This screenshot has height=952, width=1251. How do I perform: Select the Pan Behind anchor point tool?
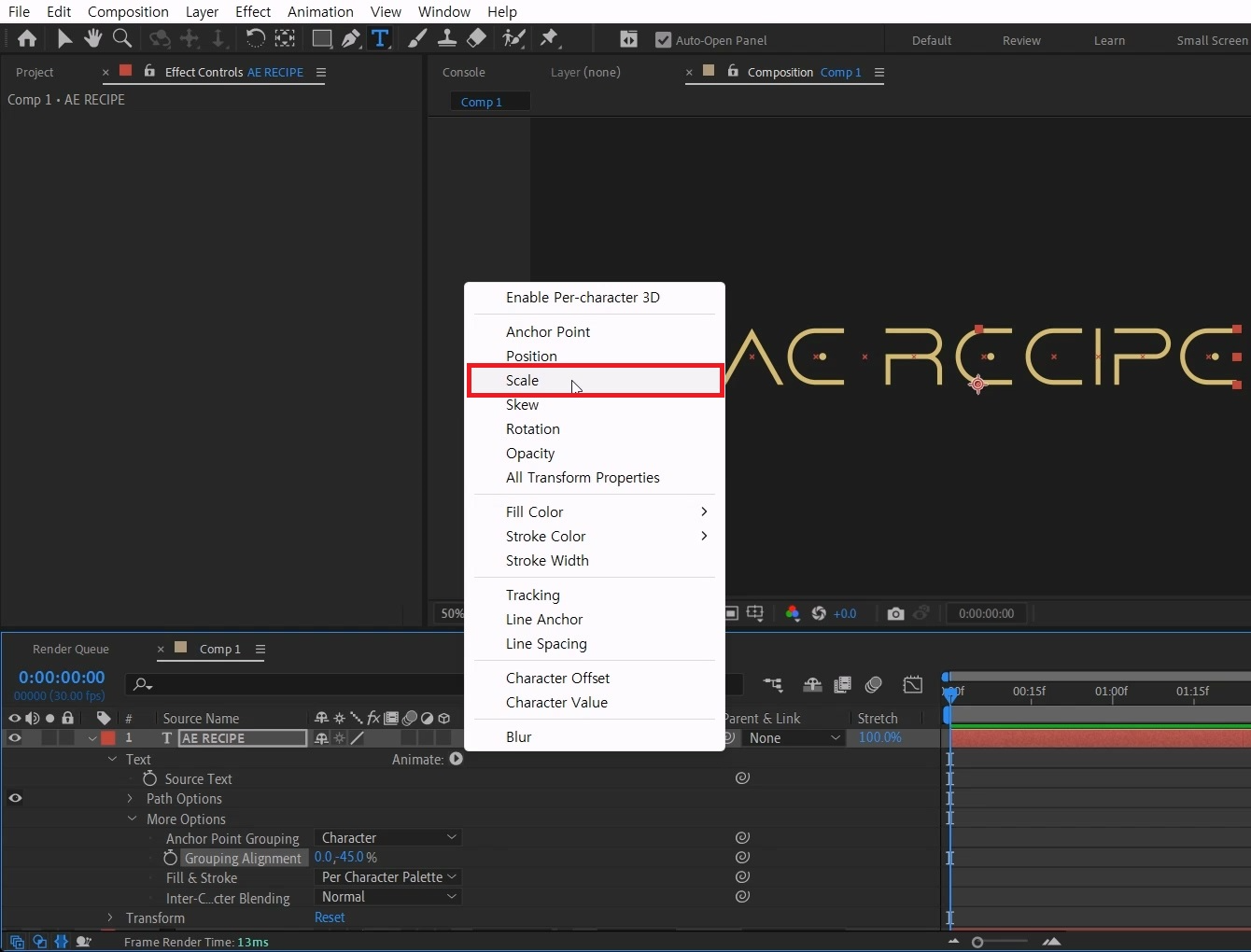[285, 38]
